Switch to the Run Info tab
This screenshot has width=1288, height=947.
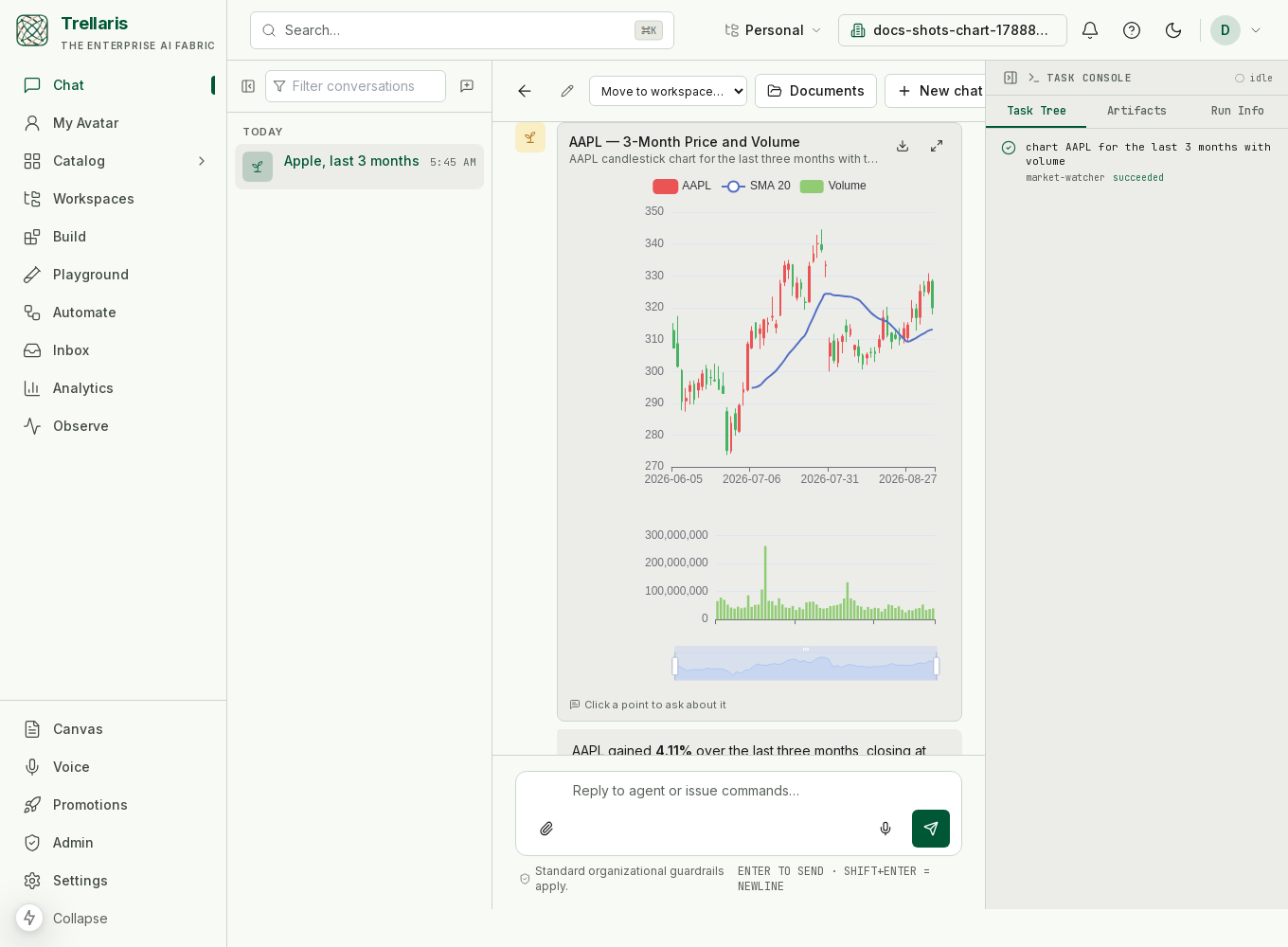click(x=1237, y=111)
